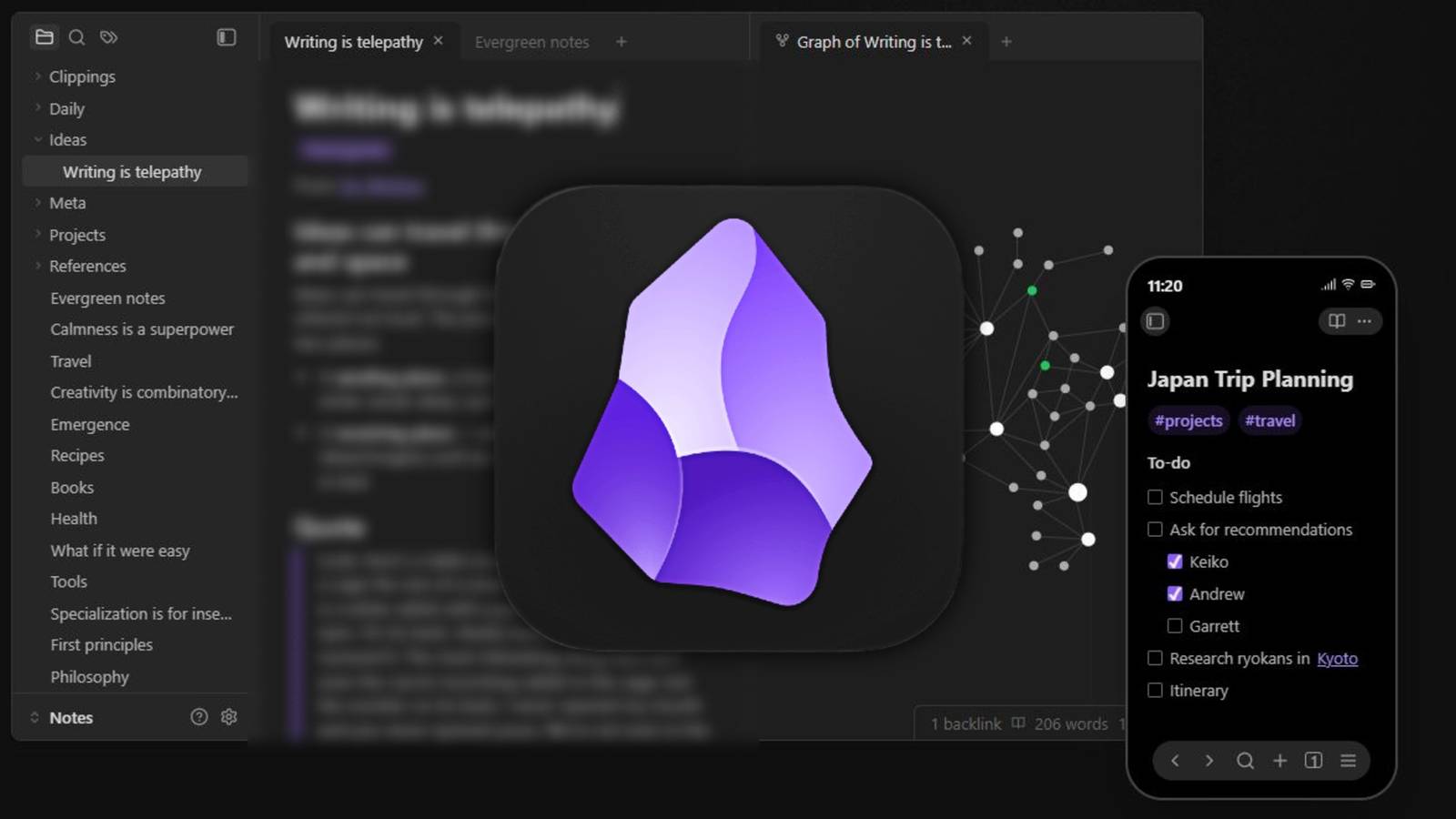Click the graph icon on the Graph tab
This screenshot has height=819, width=1456.
point(782,41)
